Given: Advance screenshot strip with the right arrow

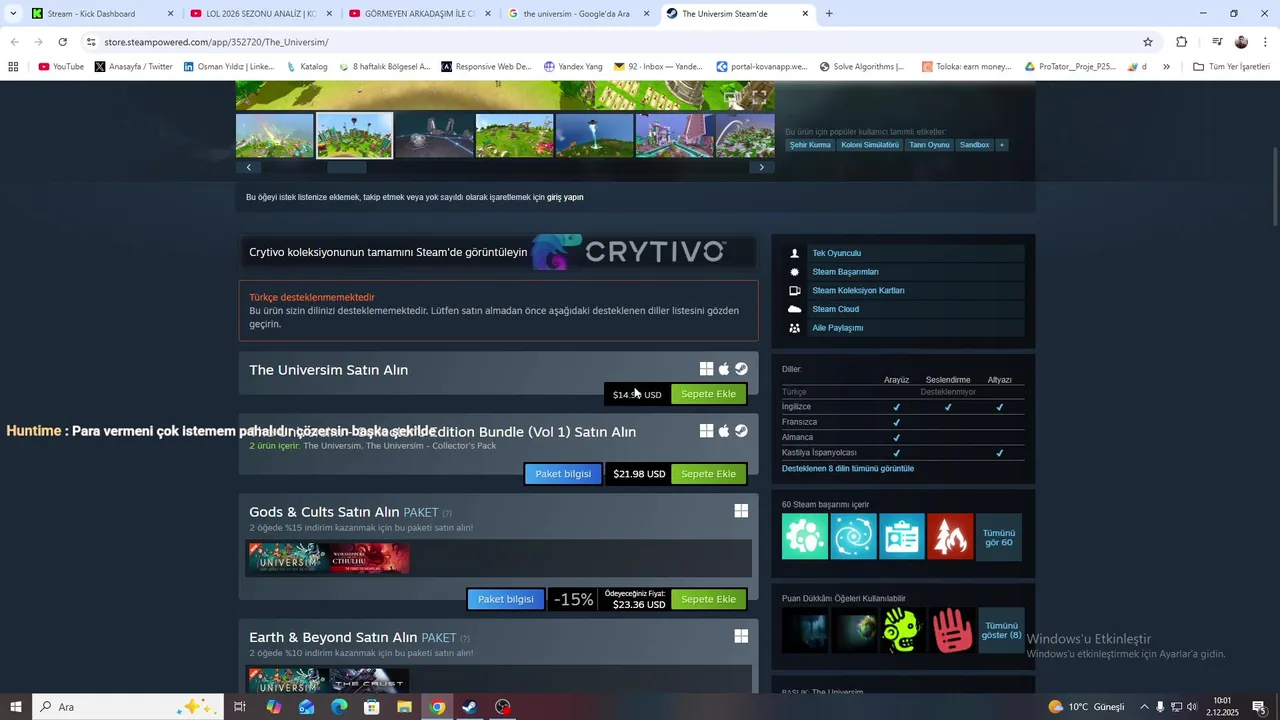Looking at the screenshot, I should pos(762,167).
